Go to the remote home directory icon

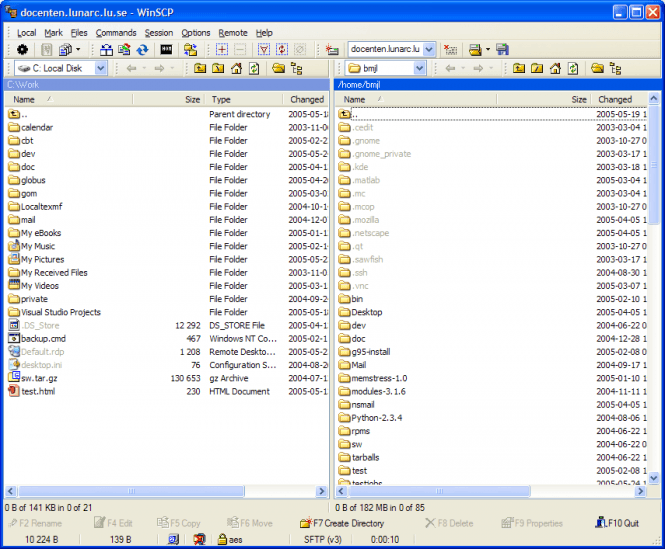(x=555, y=68)
